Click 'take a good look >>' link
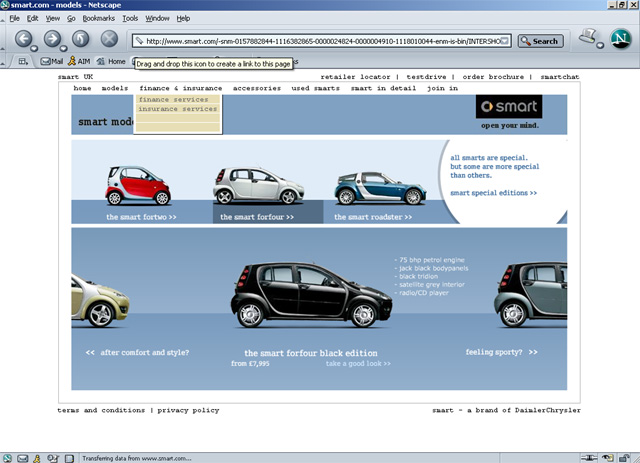 (358, 363)
